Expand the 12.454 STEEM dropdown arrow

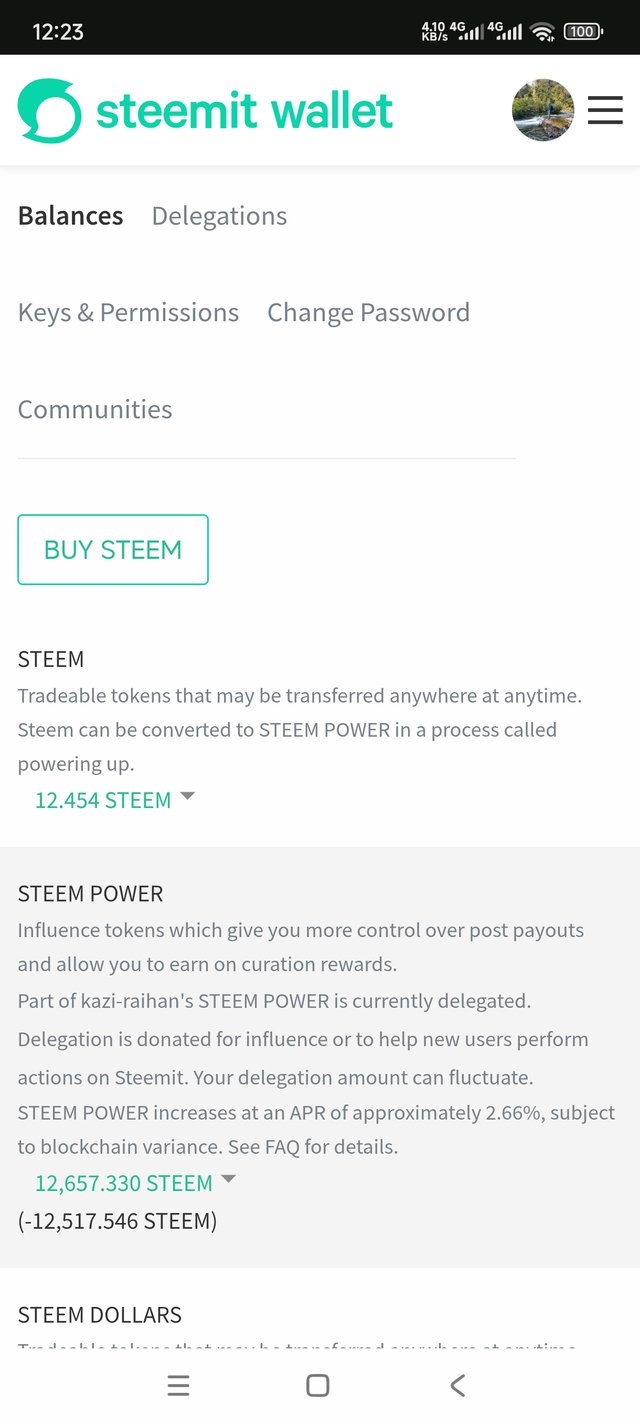tap(187, 797)
